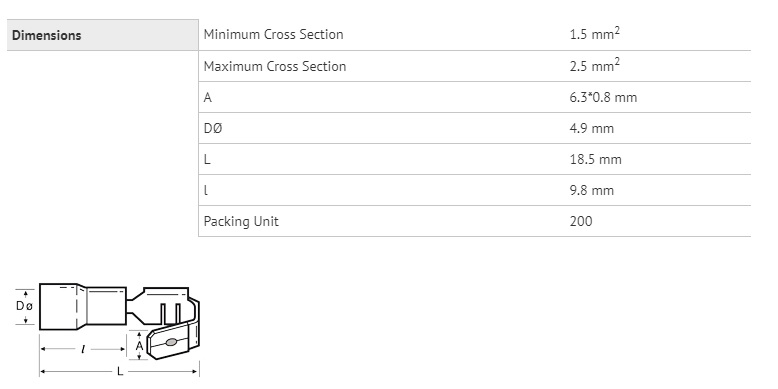This screenshot has width=778, height=389.
Task: Click the DØ row label
Action: click(213, 129)
